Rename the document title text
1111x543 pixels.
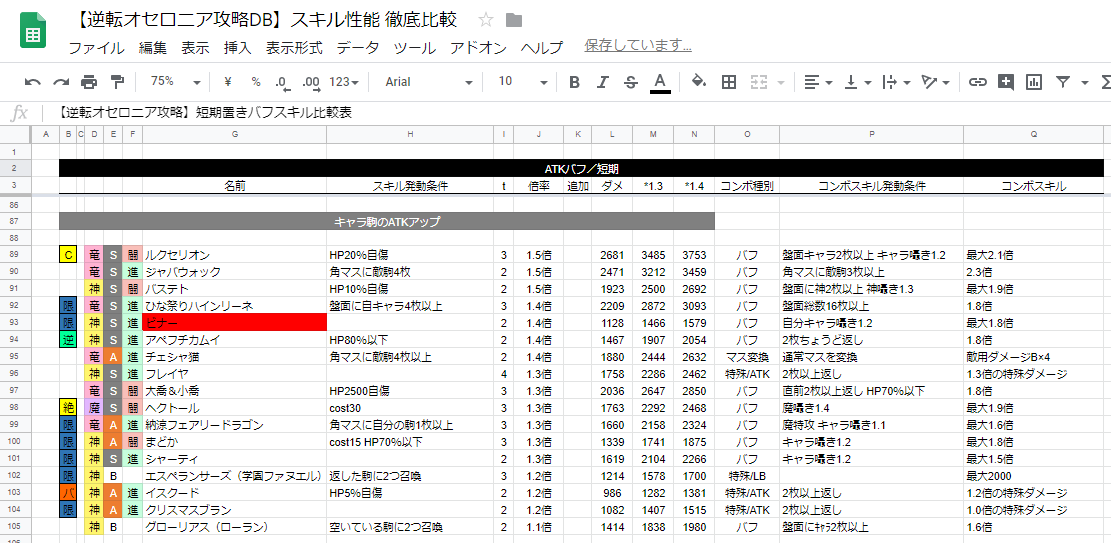coord(265,20)
